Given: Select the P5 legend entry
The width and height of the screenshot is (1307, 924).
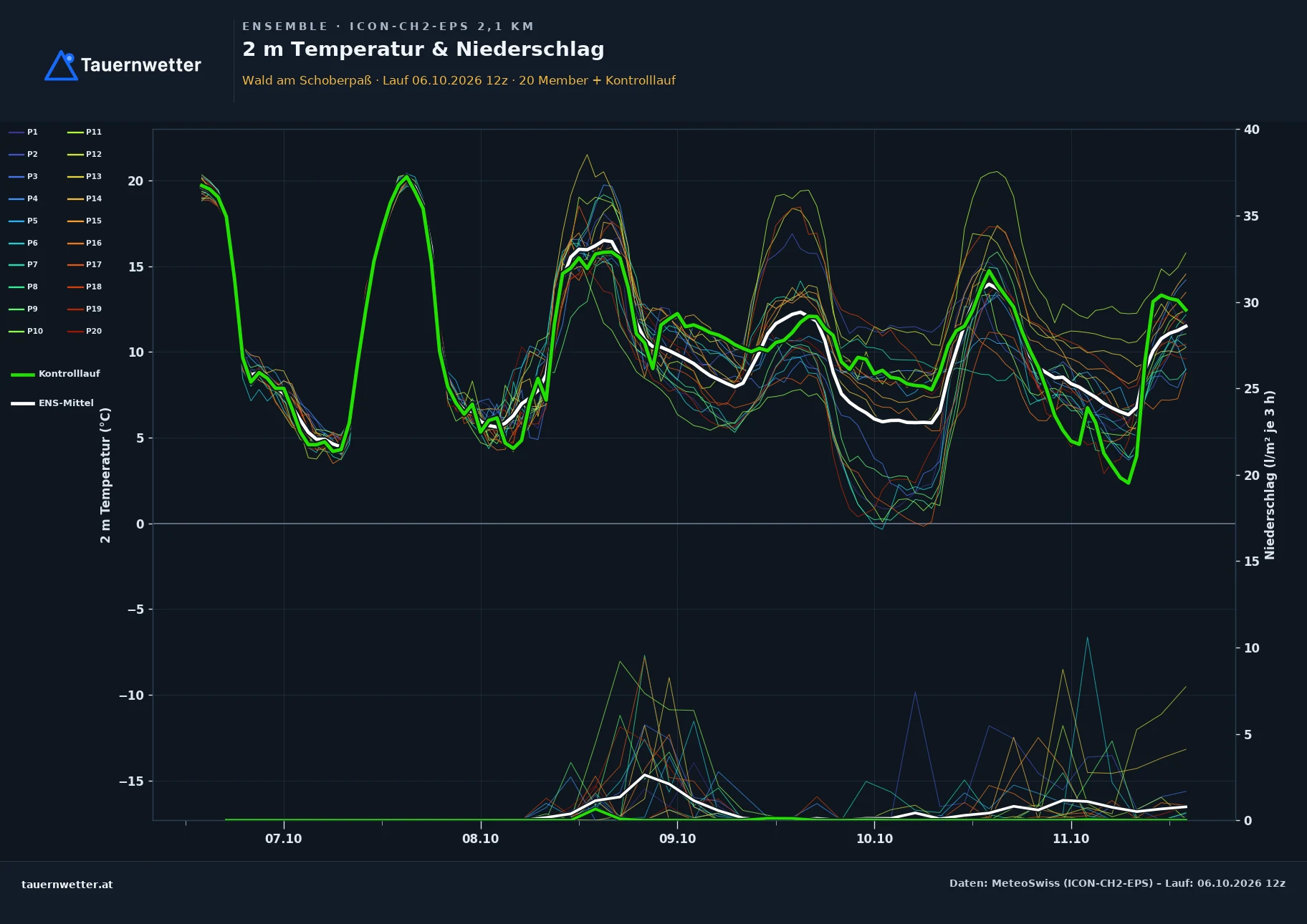Looking at the screenshot, I should coord(23,221).
